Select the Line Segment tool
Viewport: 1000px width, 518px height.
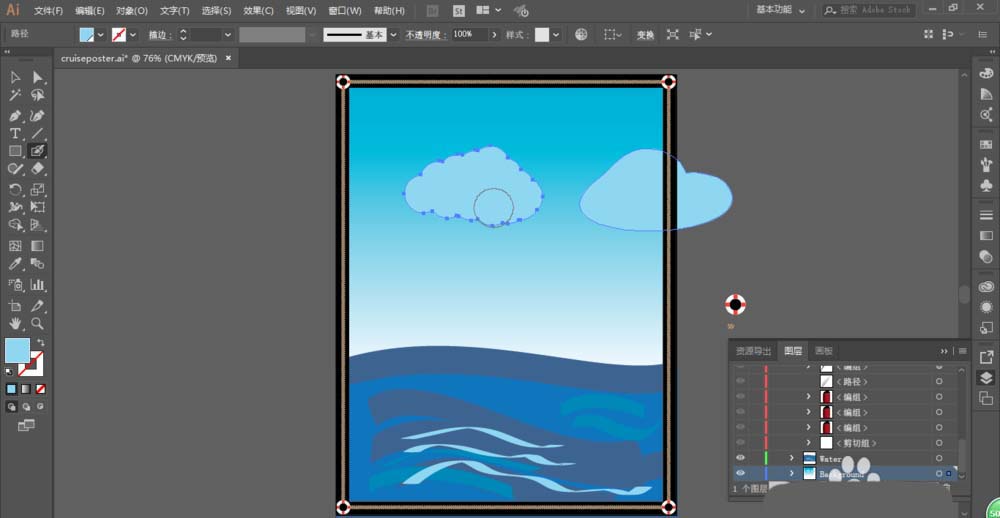tap(38, 133)
